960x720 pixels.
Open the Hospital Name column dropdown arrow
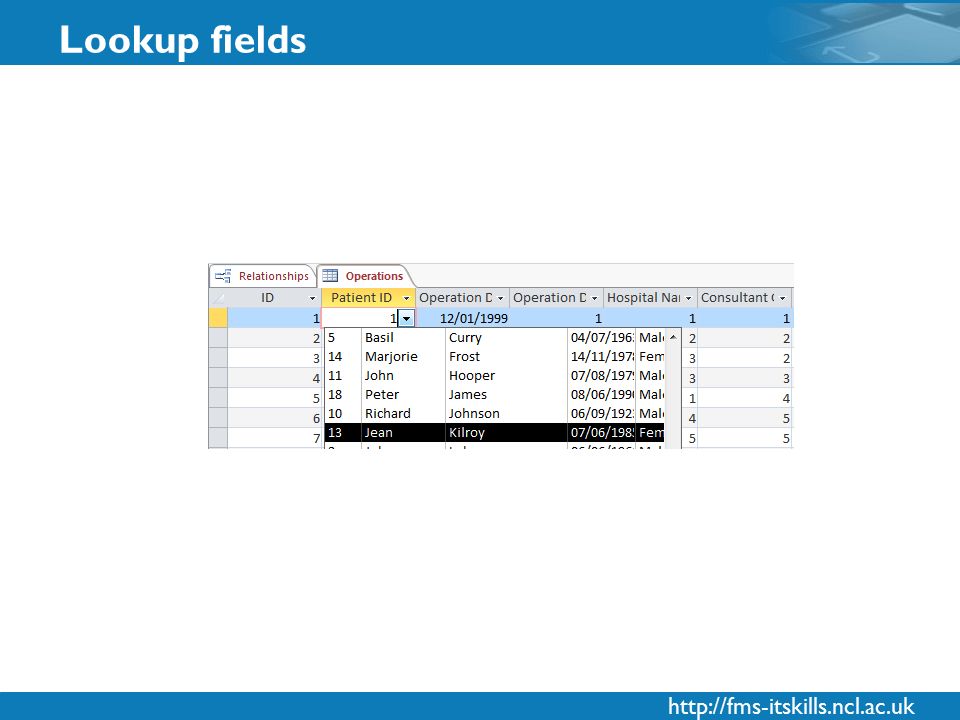point(688,298)
